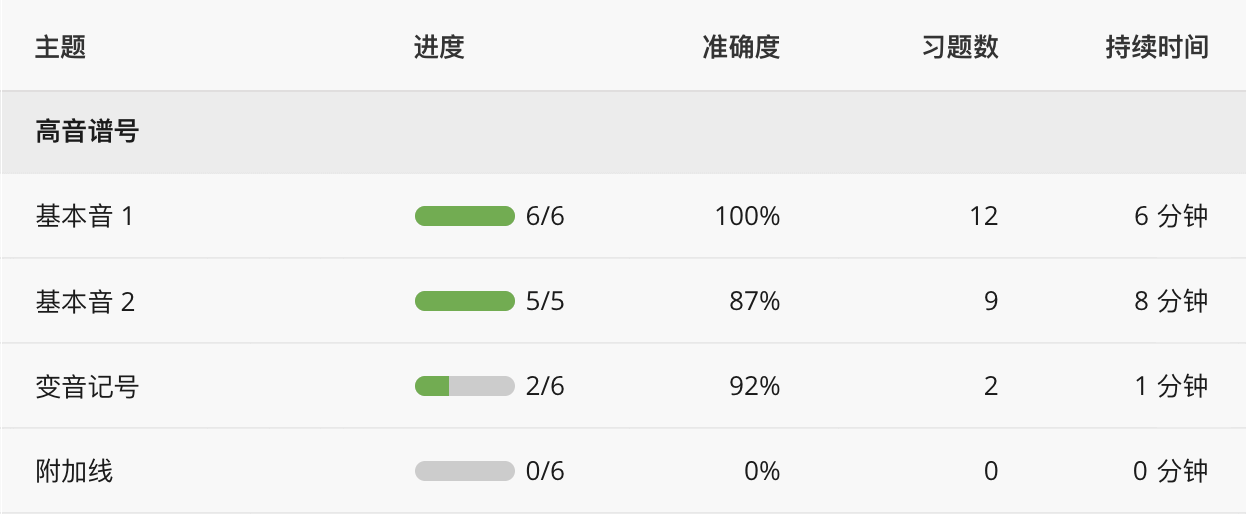Open the 附加线 topic
The height and width of the screenshot is (514, 1246).
(x=74, y=471)
